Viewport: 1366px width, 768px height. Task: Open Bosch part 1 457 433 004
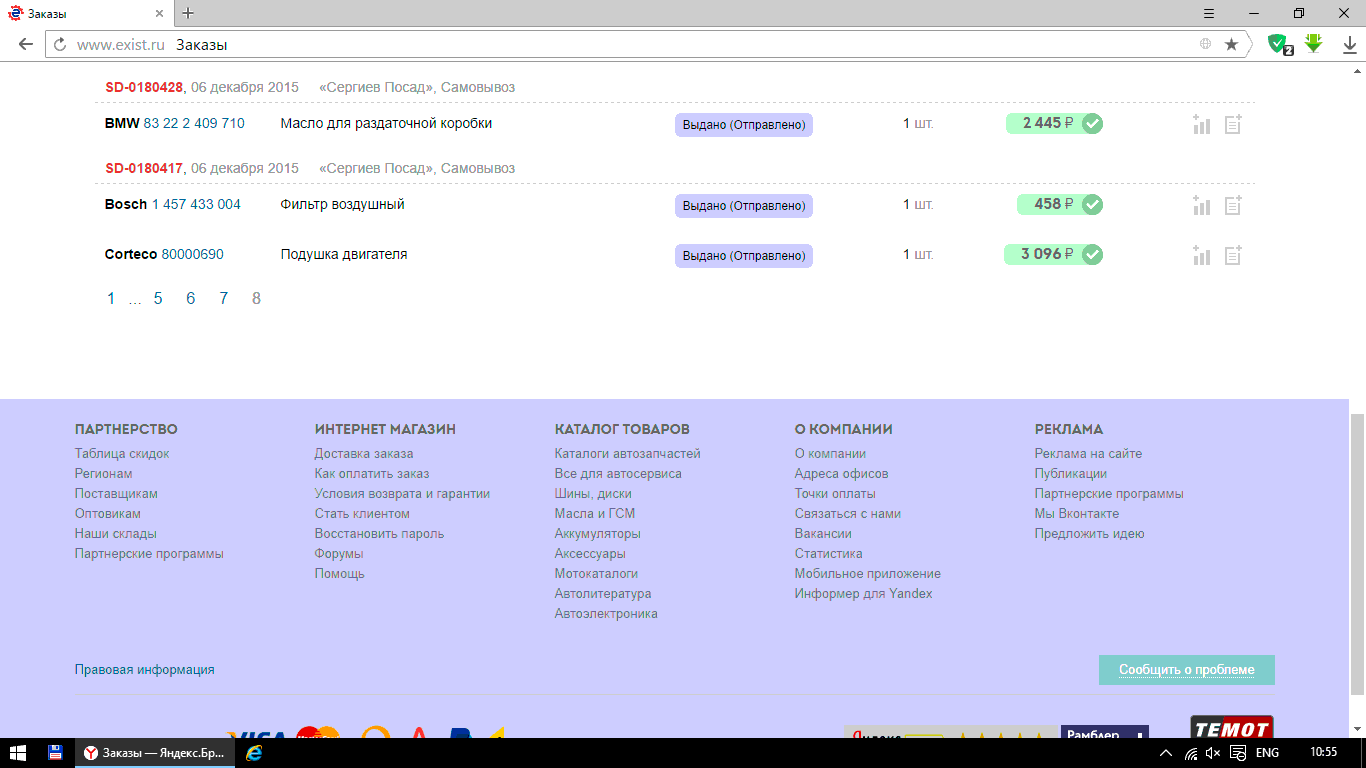196,204
